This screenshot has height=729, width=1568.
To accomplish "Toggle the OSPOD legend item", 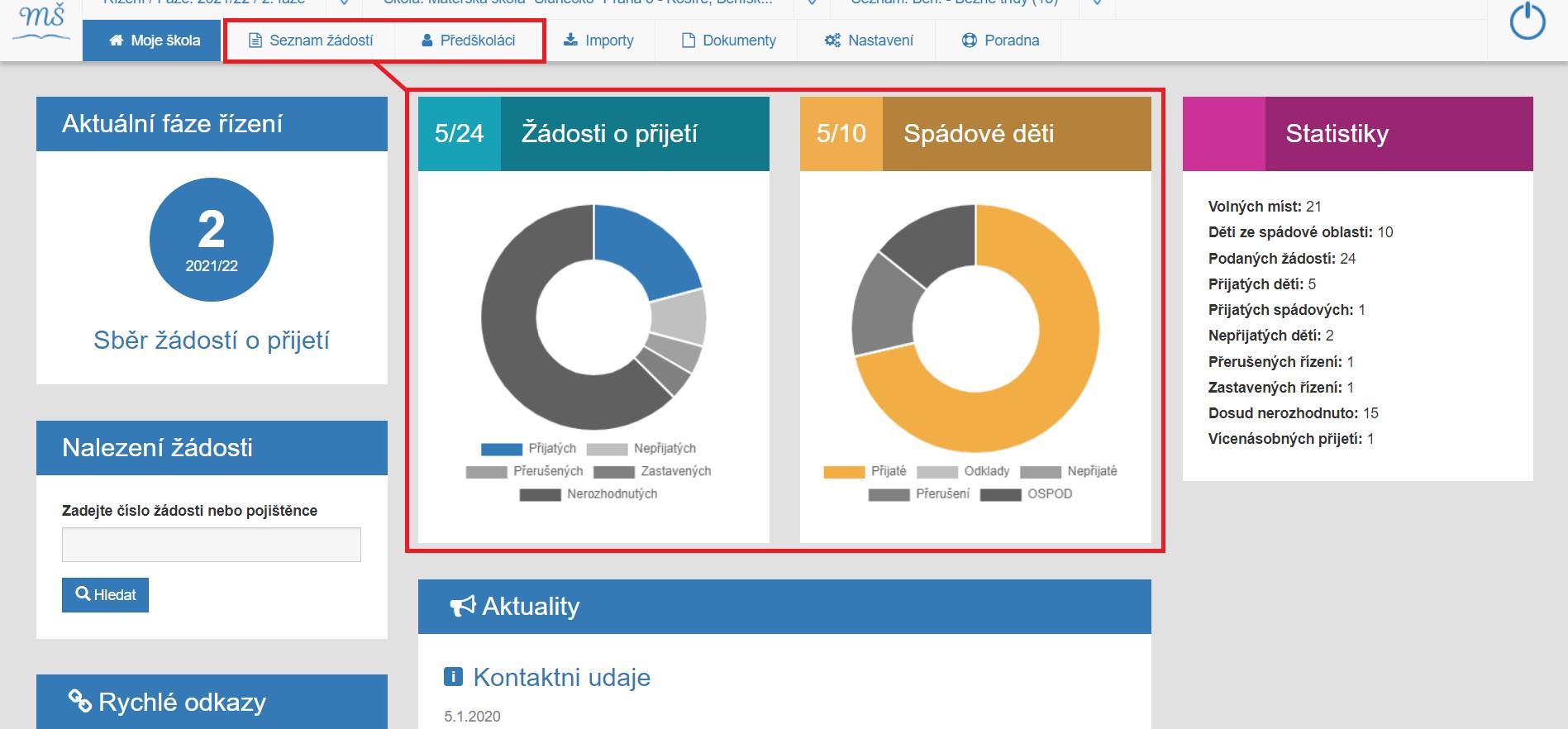I will point(1027,494).
